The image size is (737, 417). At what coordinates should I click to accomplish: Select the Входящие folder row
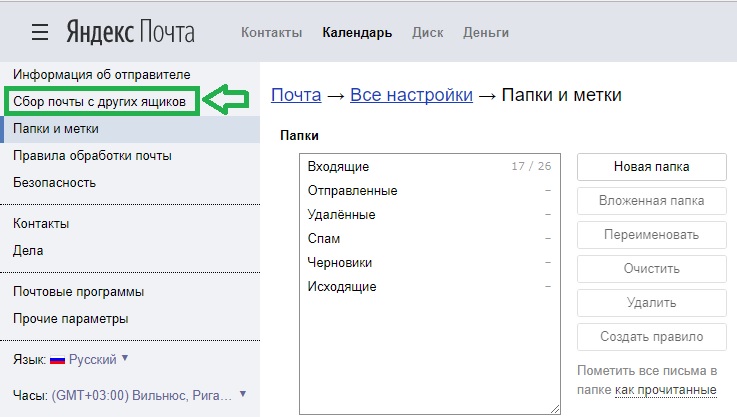(x=430, y=166)
